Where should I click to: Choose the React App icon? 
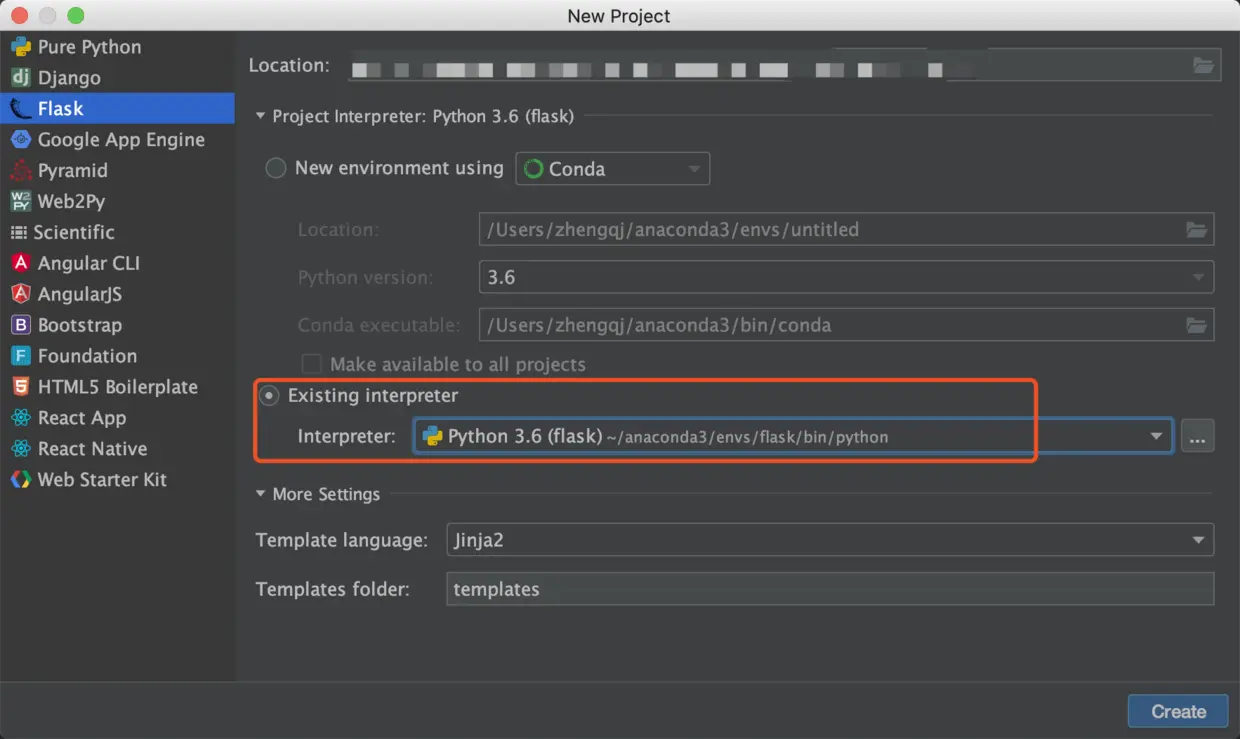pos(20,419)
